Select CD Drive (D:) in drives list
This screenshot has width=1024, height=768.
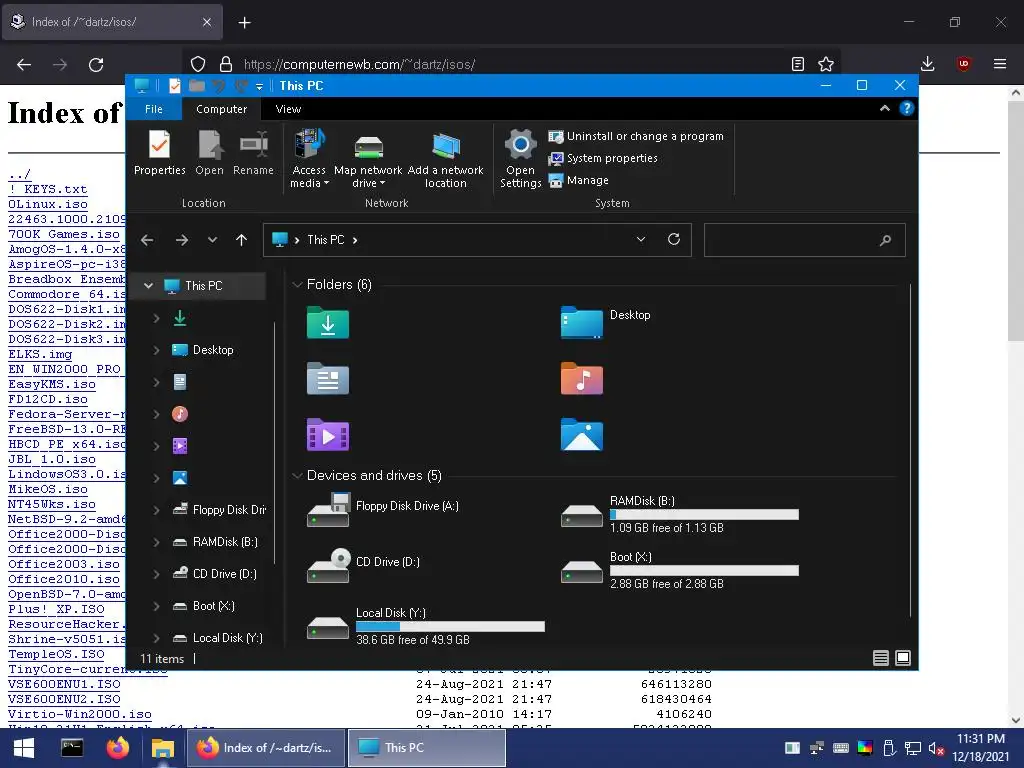tap(364, 566)
